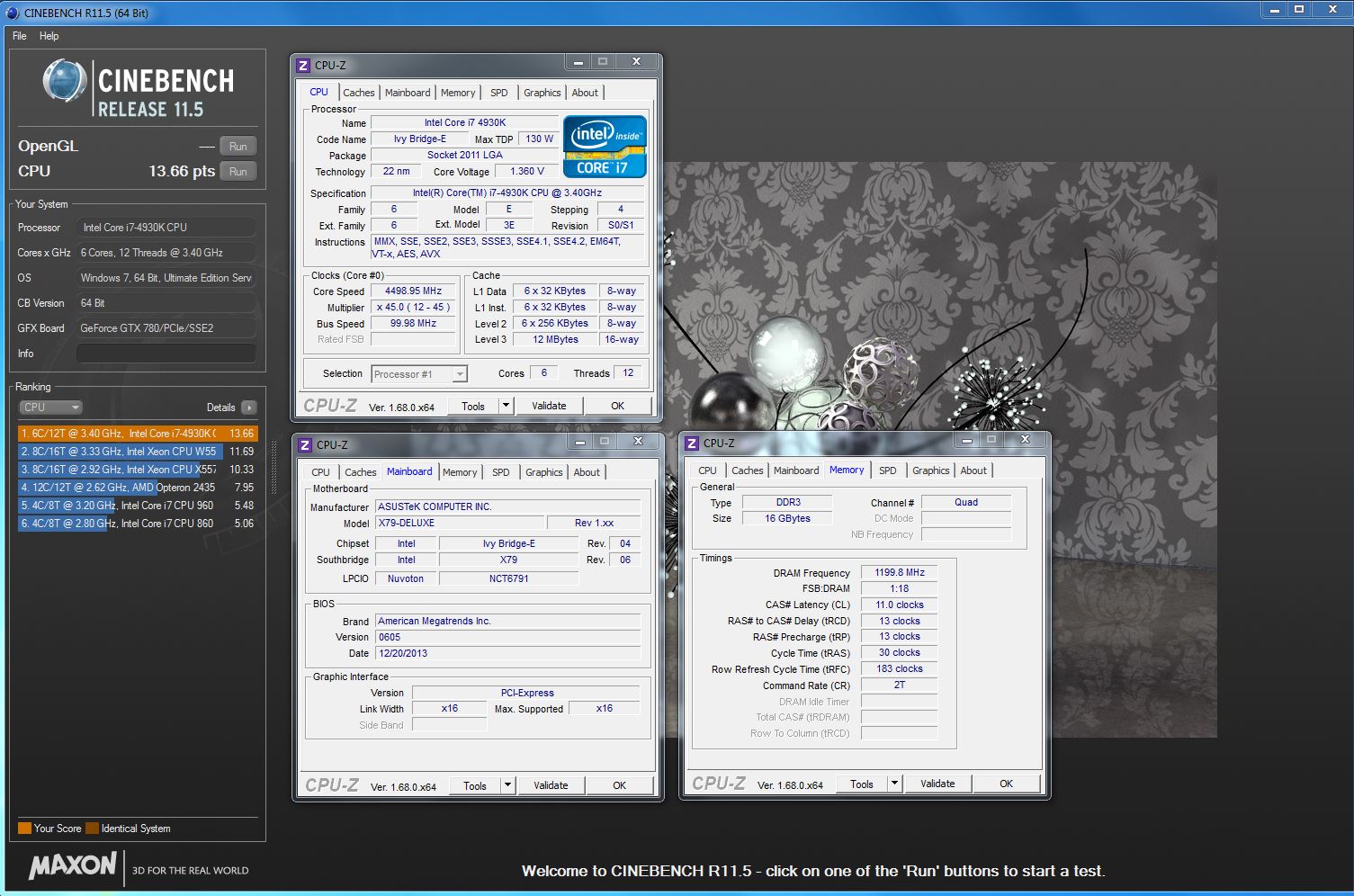
Task: Click OK in CPU tab window
Action: click(x=618, y=406)
